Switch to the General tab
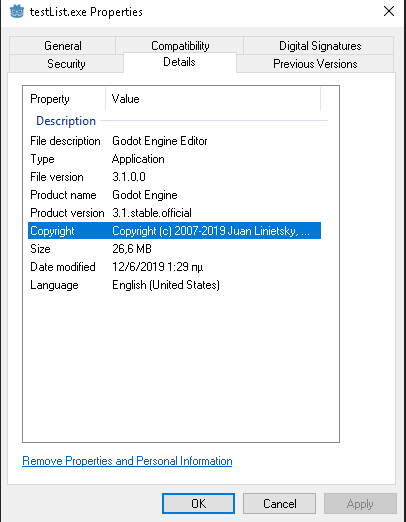The height and width of the screenshot is (522, 406). point(63,46)
